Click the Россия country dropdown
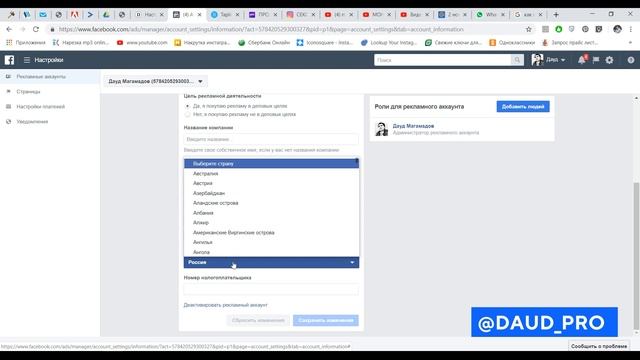Image resolution: width=640 pixels, height=360 pixels. point(271,262)
